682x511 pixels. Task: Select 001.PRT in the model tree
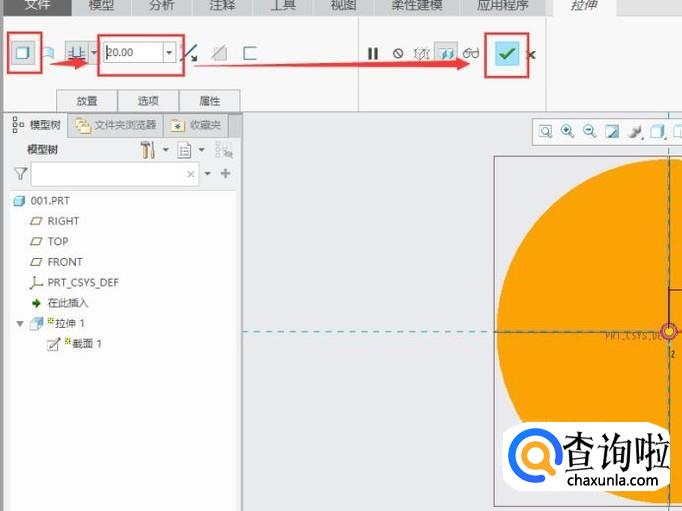(42, 201)
